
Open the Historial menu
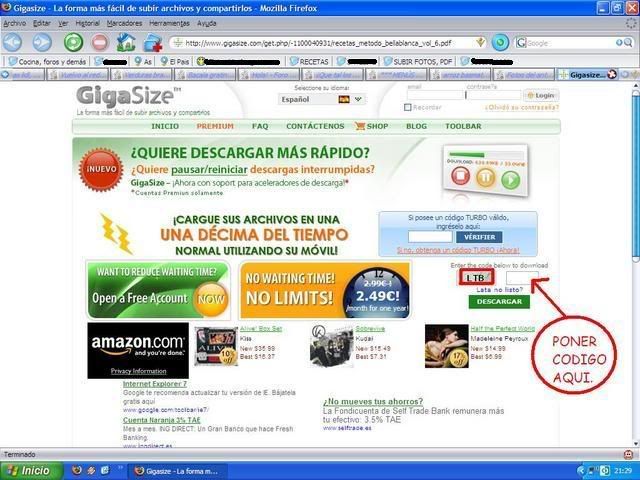click(x=87, y=23)
